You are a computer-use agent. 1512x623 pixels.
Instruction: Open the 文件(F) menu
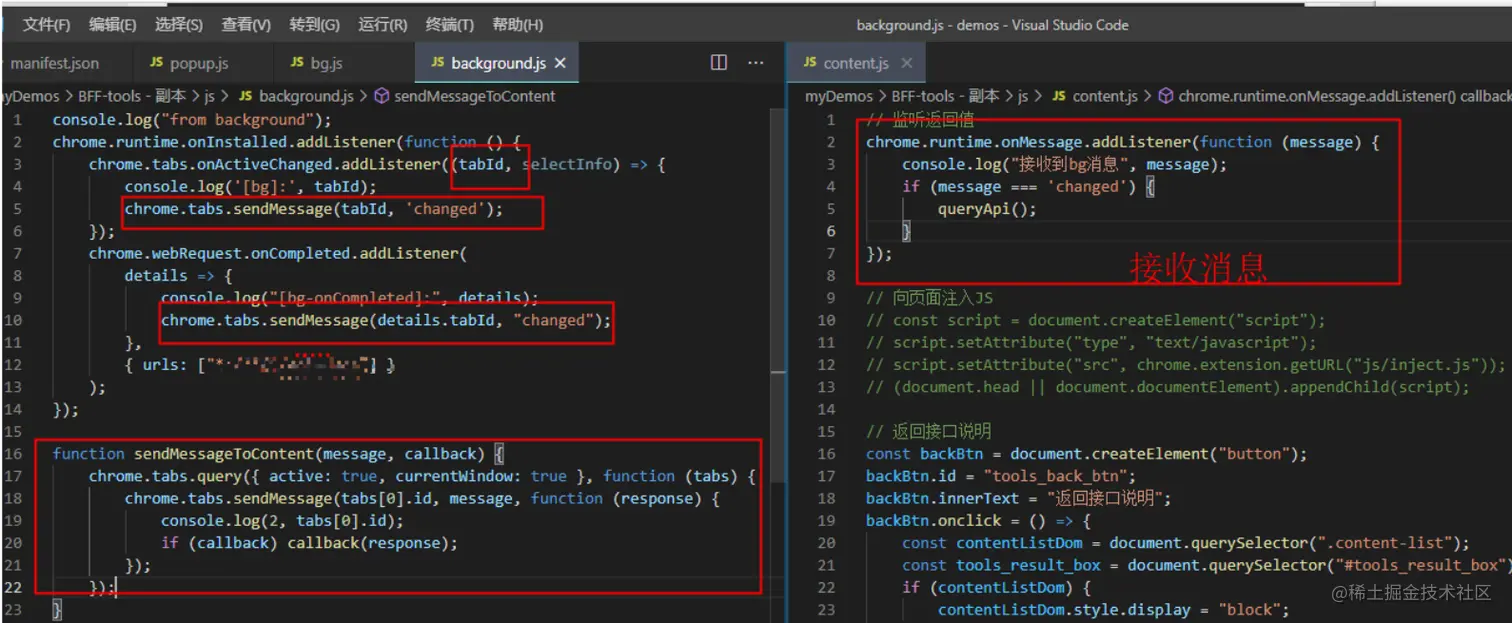[x=47, y=25]
